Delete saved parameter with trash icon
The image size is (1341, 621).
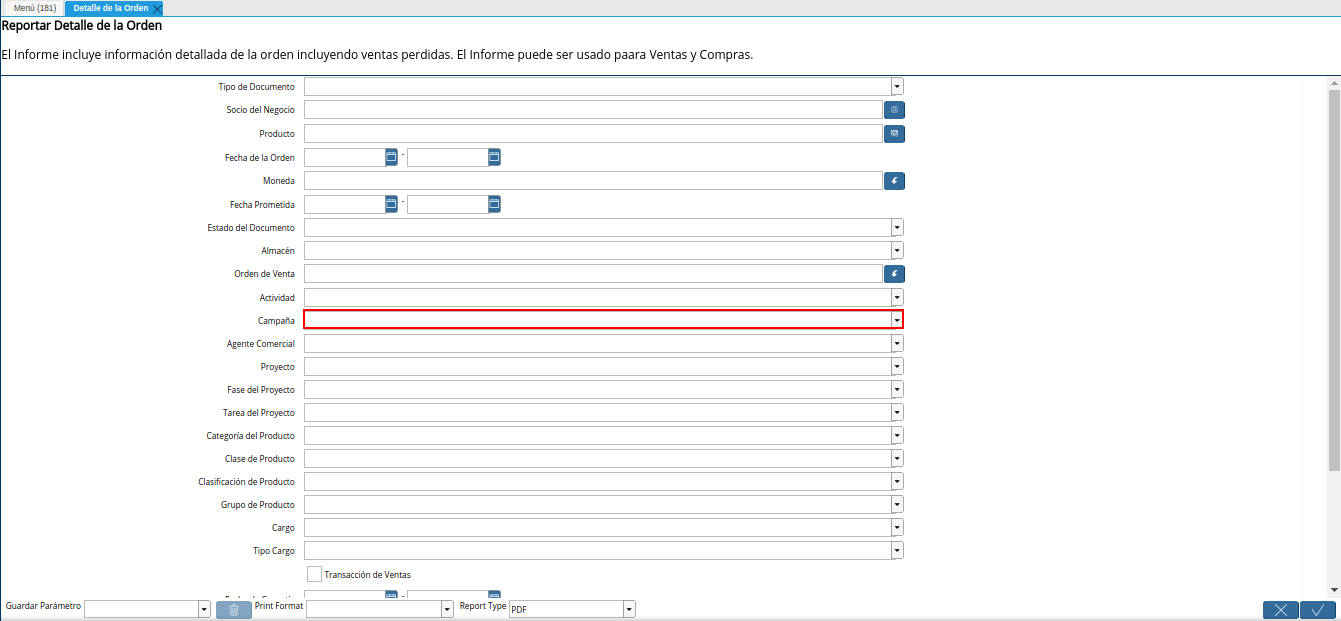[x=234, y=610]
